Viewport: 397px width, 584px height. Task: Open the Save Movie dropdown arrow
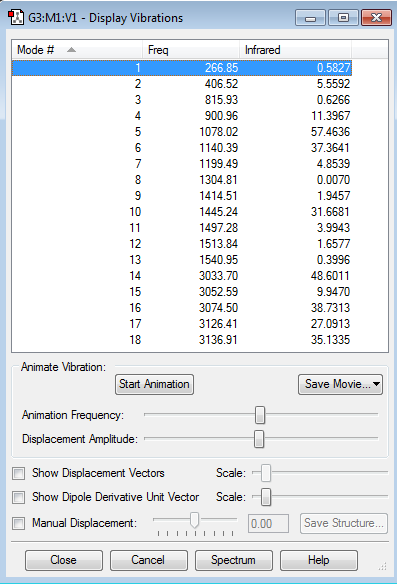coord(376,384)
